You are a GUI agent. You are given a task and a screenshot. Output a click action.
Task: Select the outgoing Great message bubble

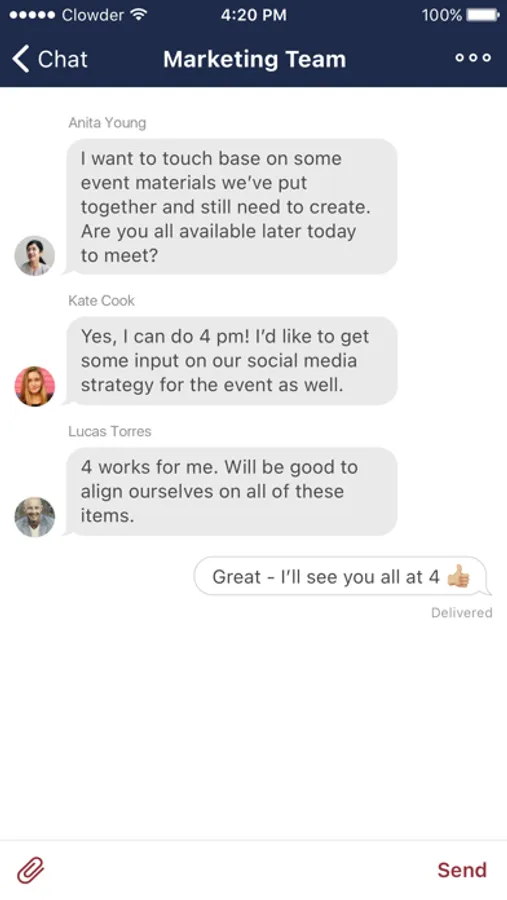[340, 576]
